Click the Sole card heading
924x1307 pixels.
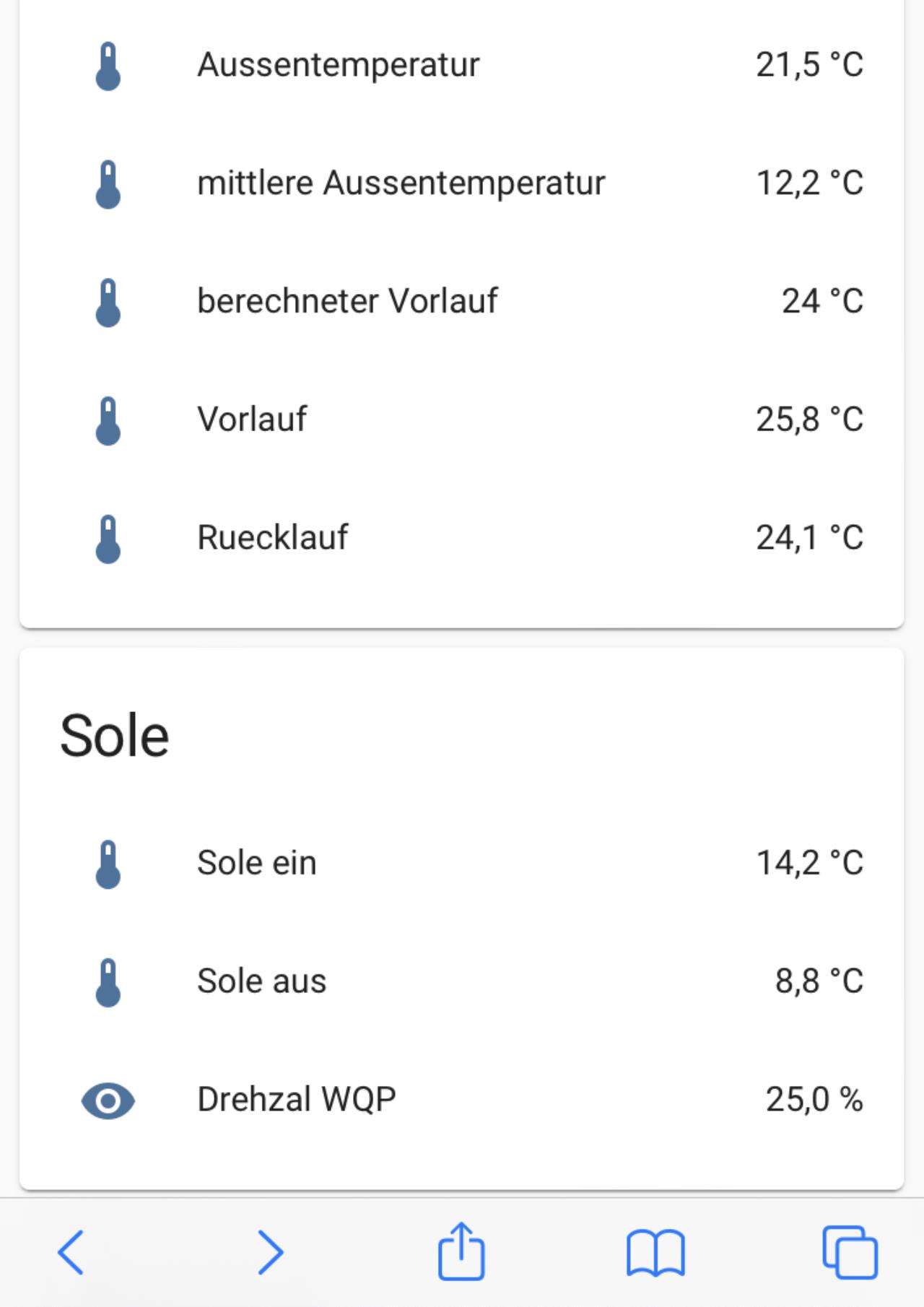(x=115, y=736)
